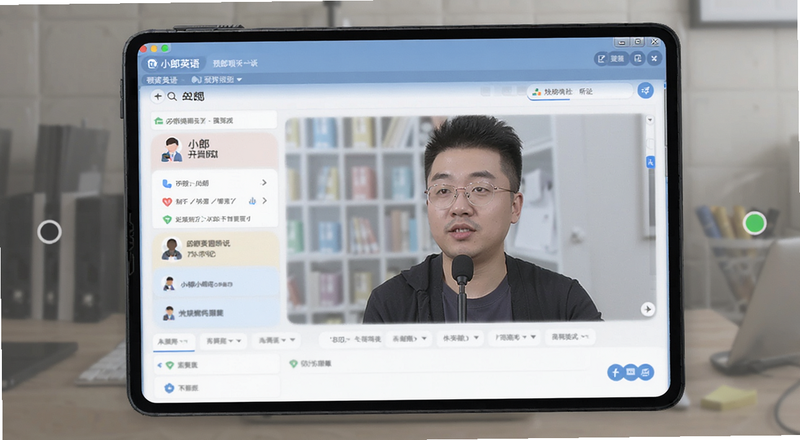Screen dimensions: 800x440
Task: Click the pencil edit button in the title bar
Action: point(602,59)
